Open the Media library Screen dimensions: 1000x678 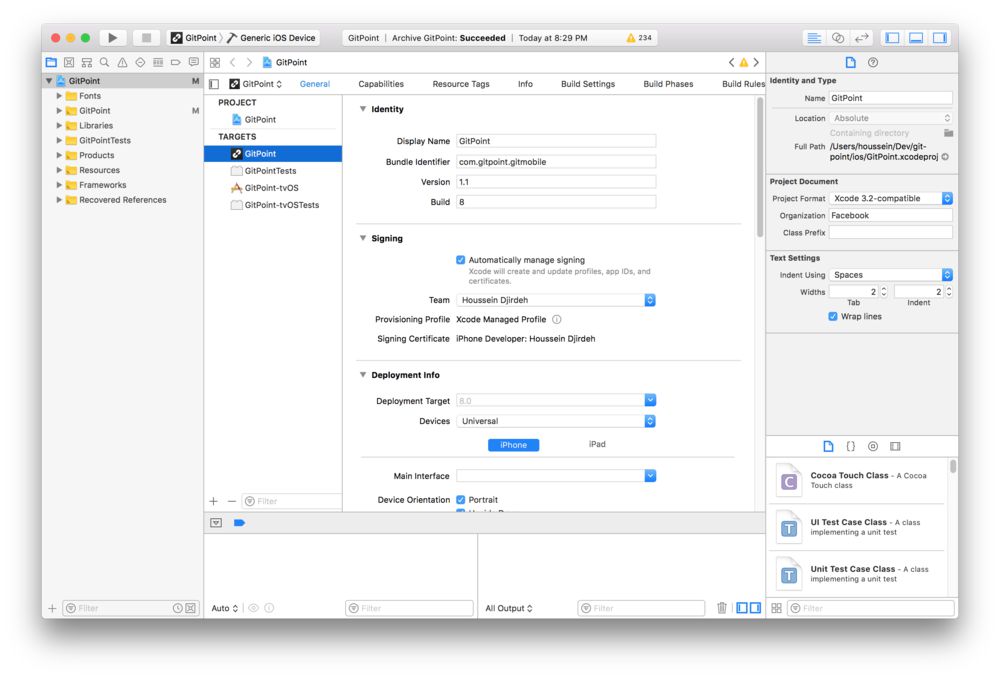click(895, 446)
